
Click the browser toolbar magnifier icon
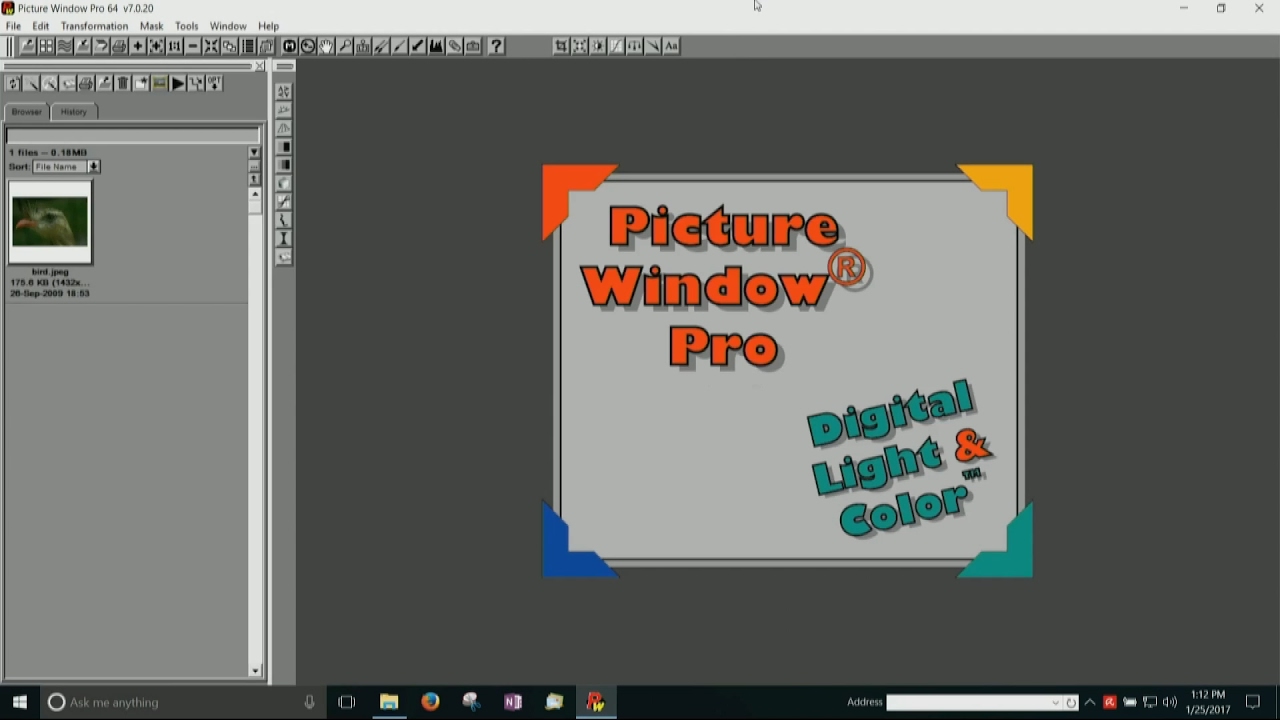click(50, 84)
